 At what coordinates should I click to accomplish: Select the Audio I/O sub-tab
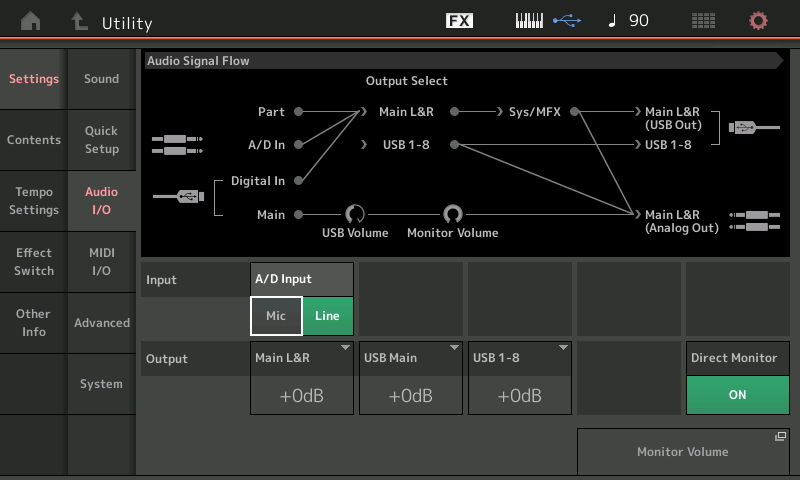[x=102, y=201]
